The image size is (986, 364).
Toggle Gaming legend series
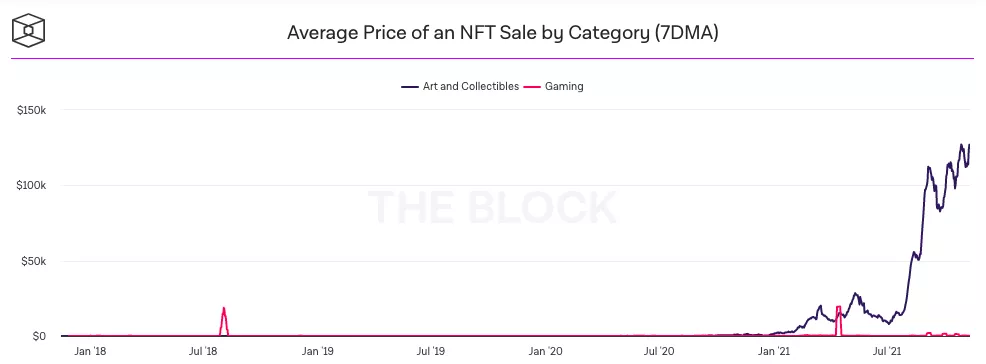(555, 86)
